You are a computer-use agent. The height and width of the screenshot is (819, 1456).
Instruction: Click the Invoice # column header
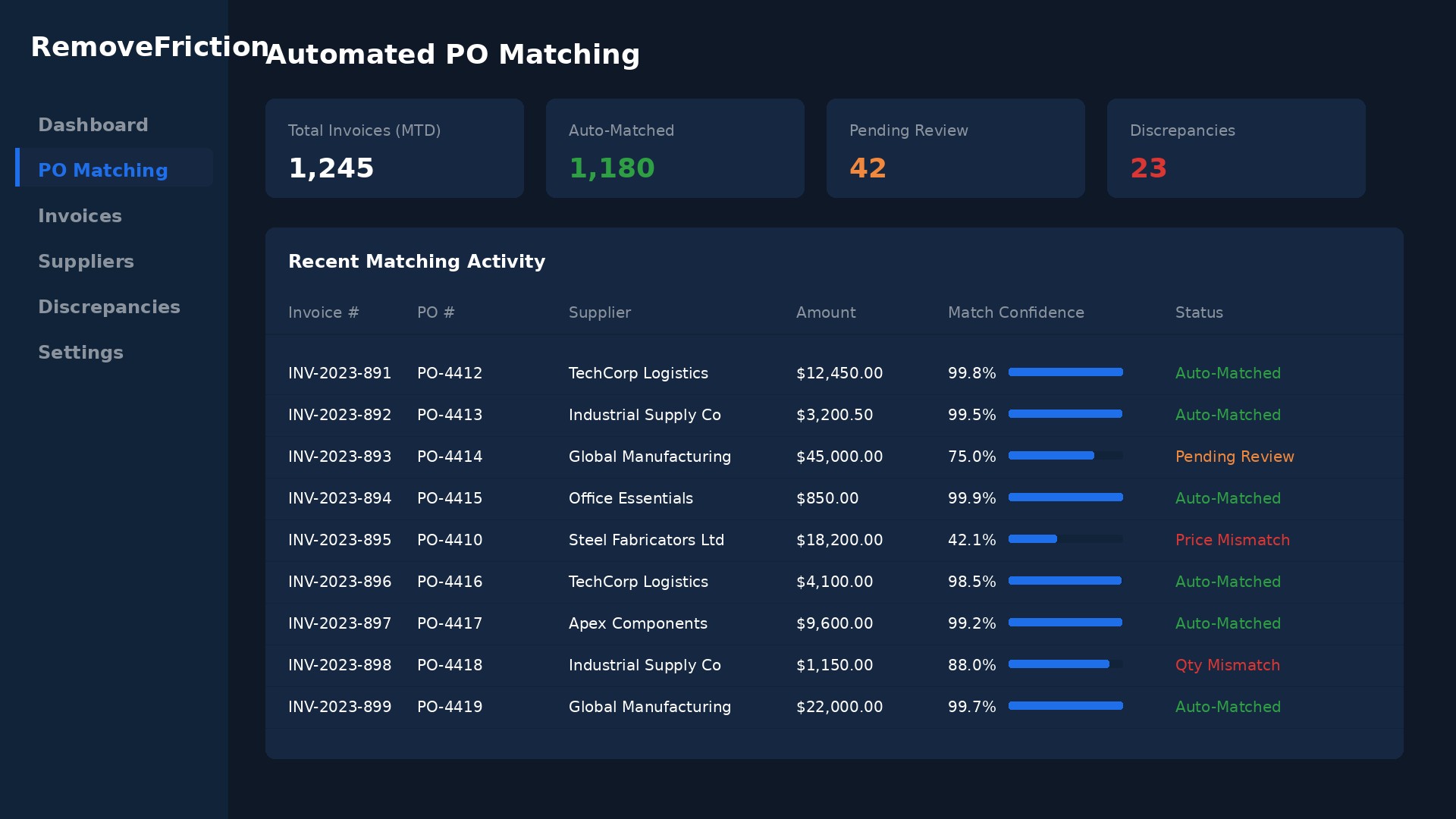323,312
